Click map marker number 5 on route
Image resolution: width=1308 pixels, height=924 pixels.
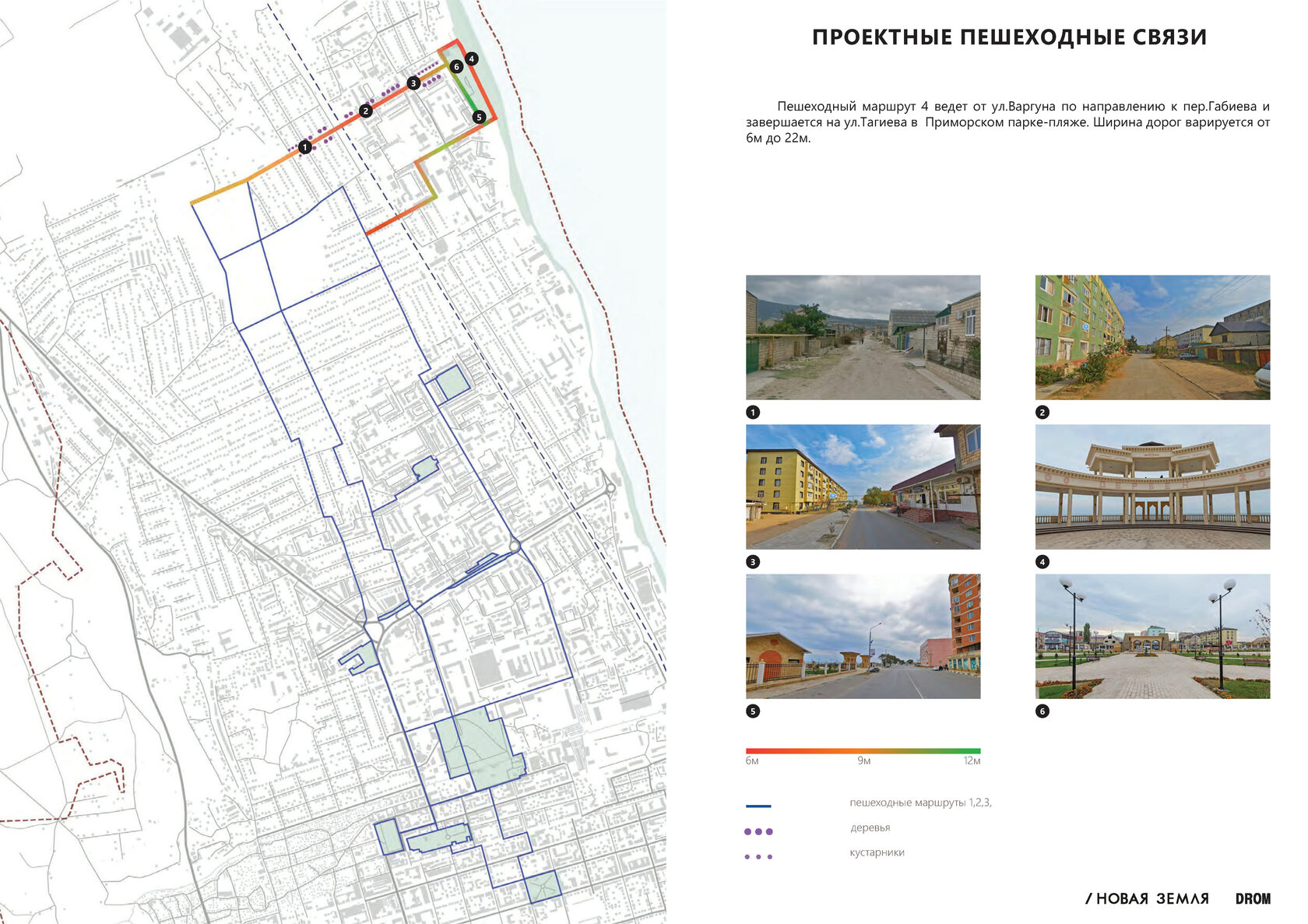(x=479, y=117)
